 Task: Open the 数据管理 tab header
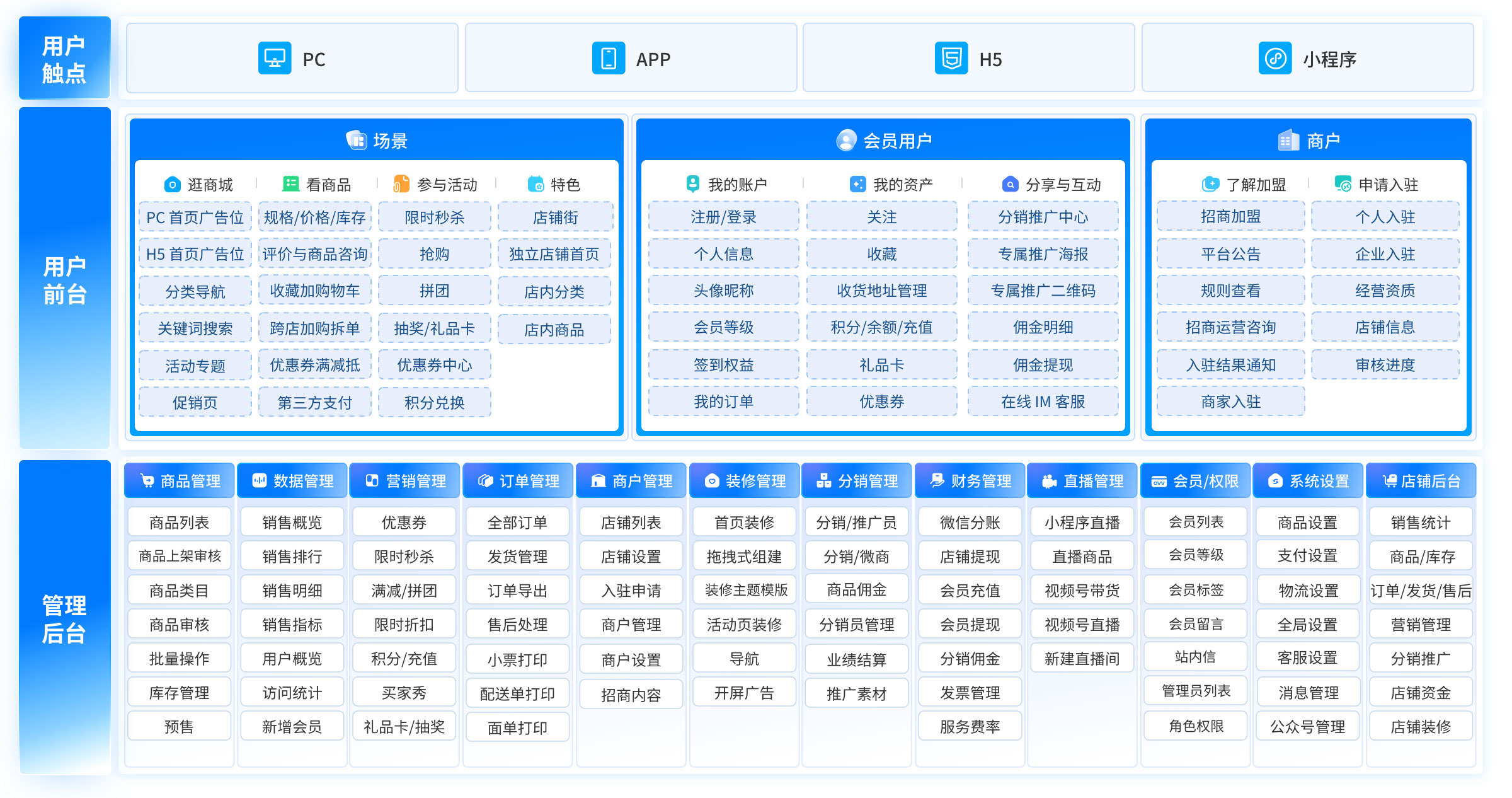click(x=292, y=481)
